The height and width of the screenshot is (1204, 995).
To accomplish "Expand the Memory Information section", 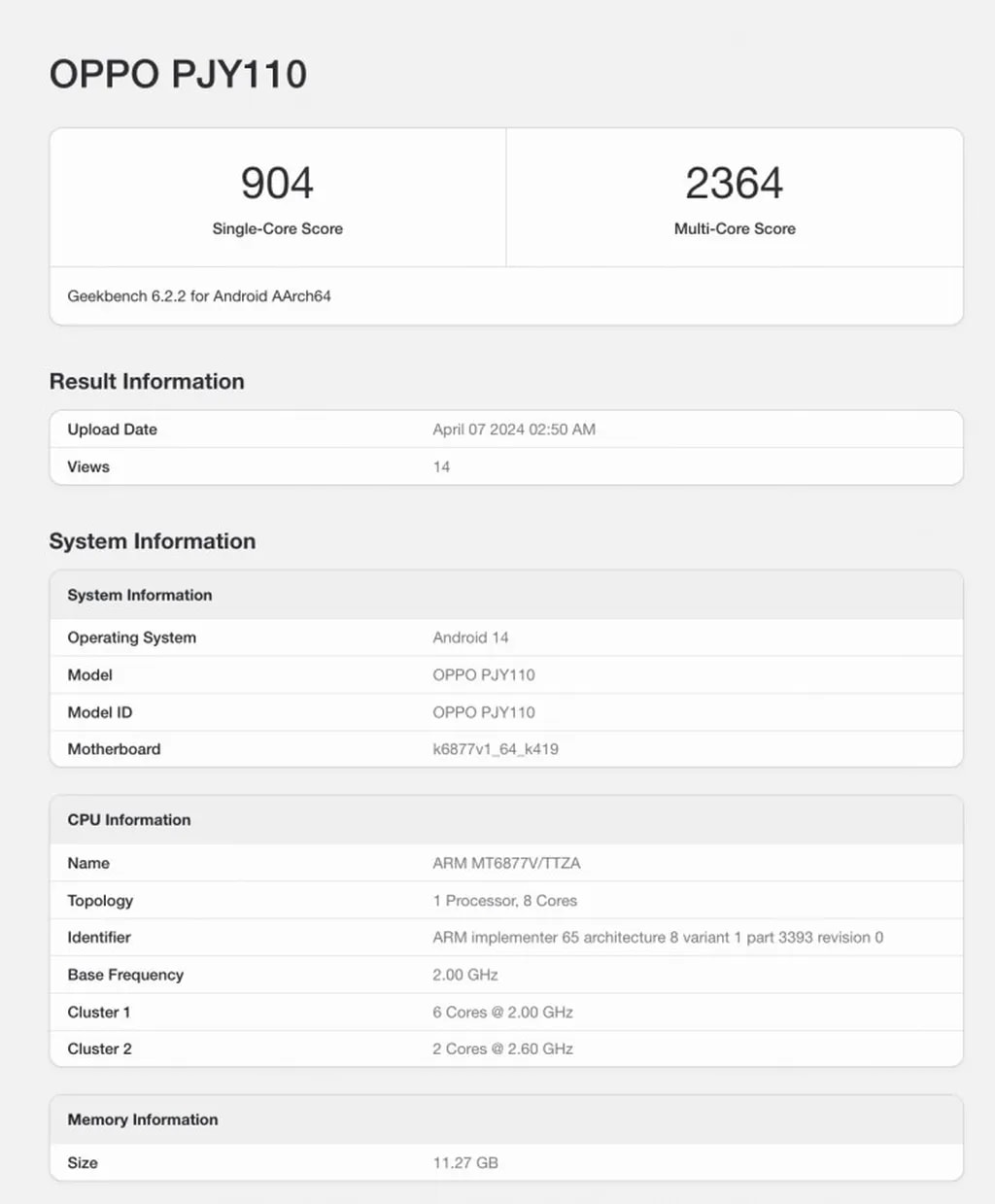I will 142,1119.
